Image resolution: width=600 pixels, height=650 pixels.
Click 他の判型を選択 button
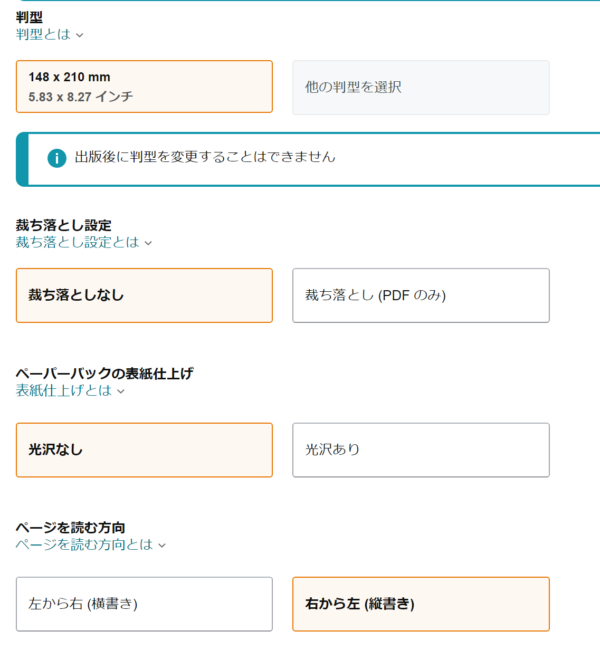(421, 87)
